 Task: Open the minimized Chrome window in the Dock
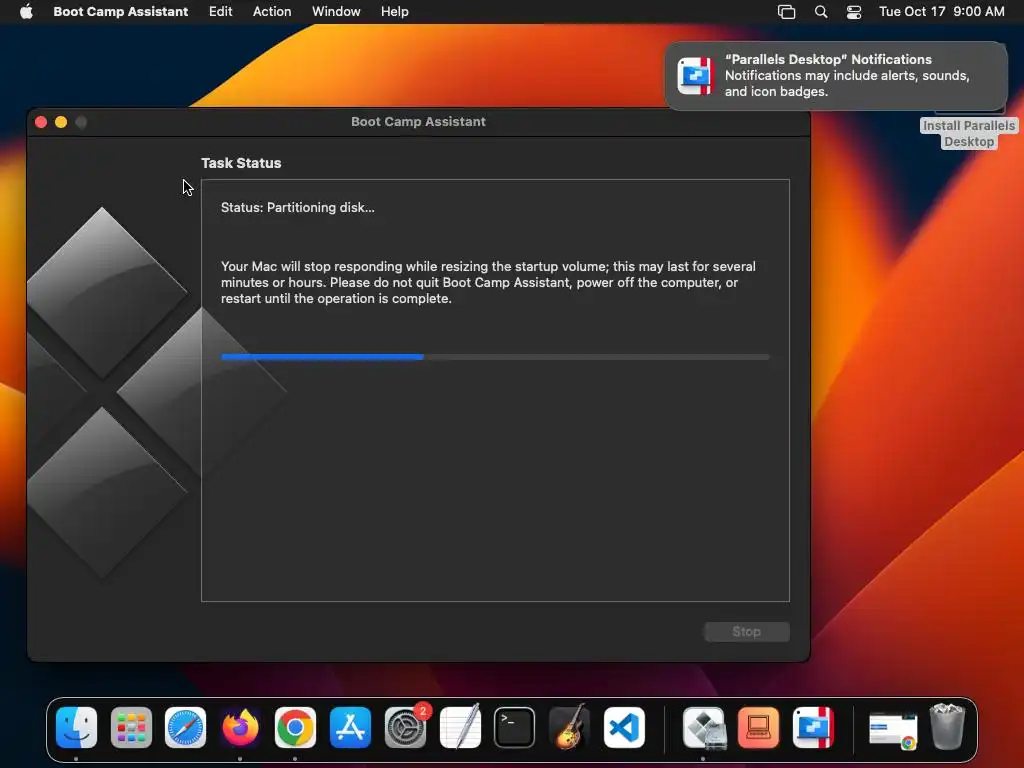click(x=893, y=729)
